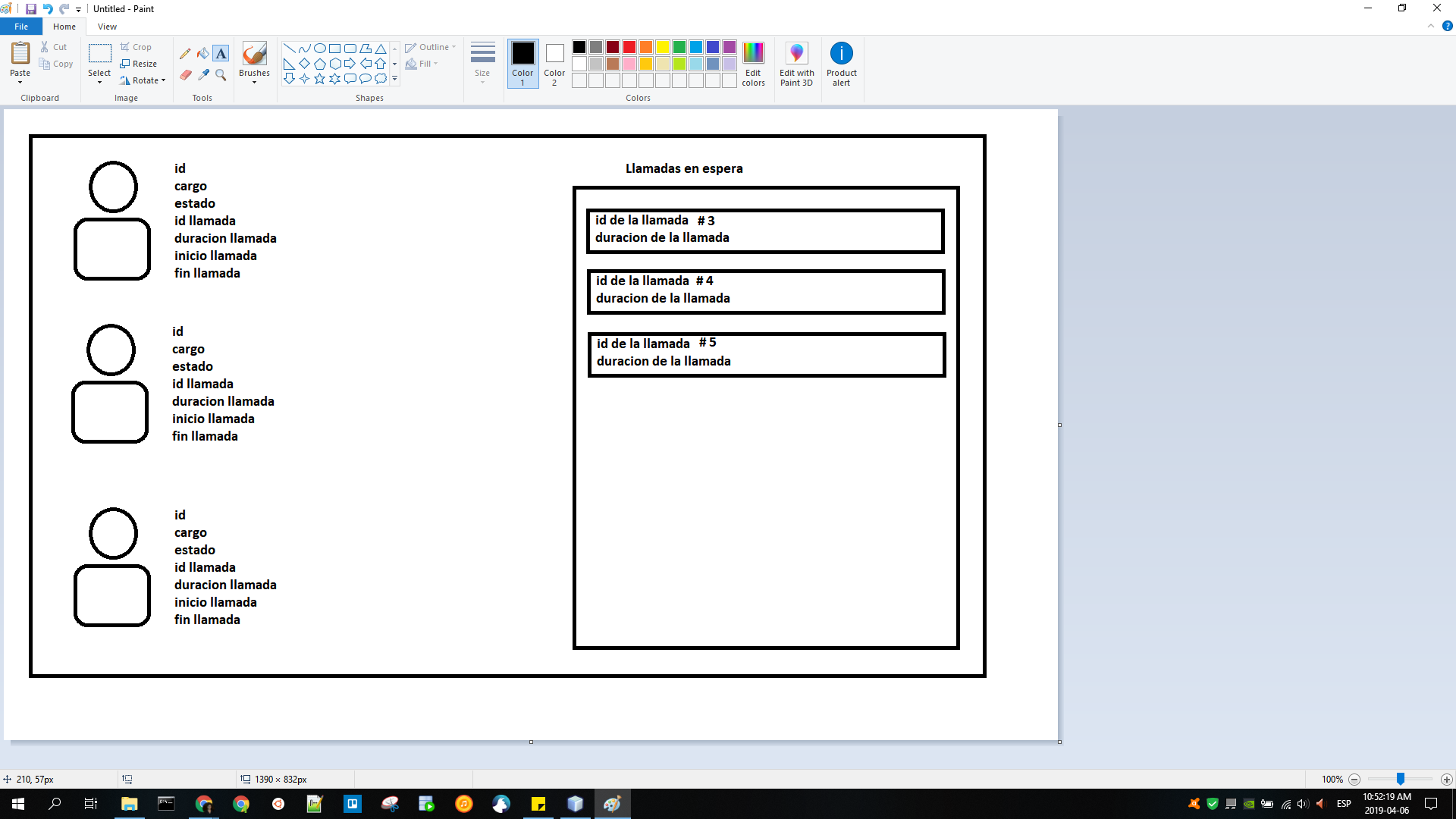Pick the Color picker eyedropper tool
The image size is (1456, 819).
pos(203,74)
